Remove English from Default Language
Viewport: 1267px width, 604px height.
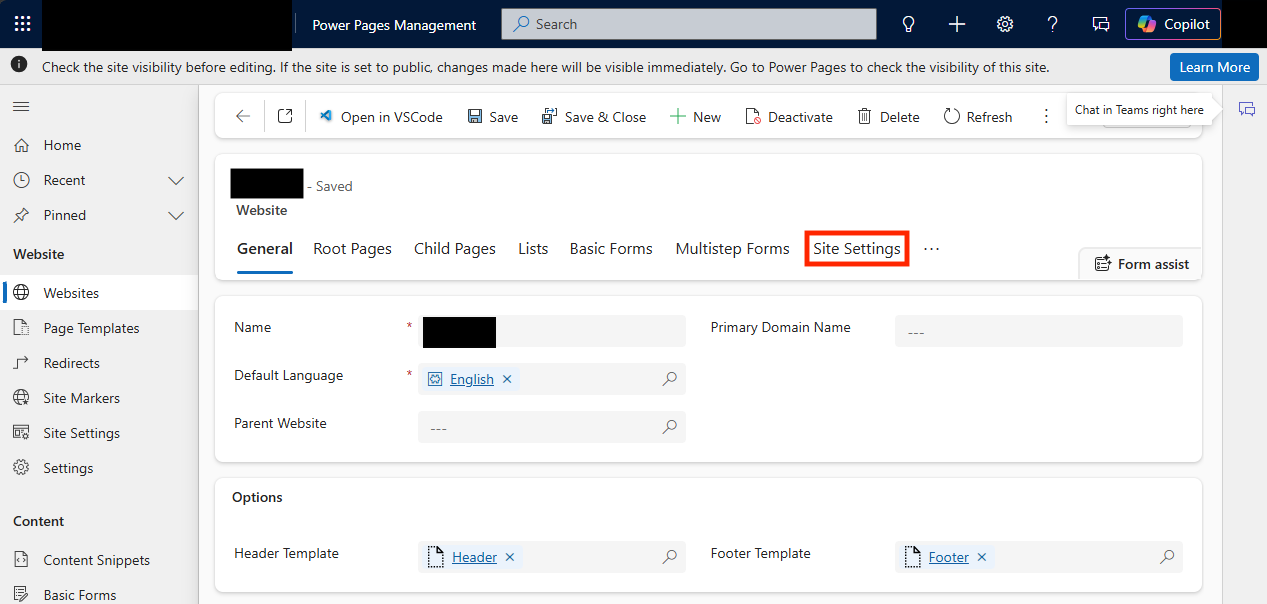507,379
